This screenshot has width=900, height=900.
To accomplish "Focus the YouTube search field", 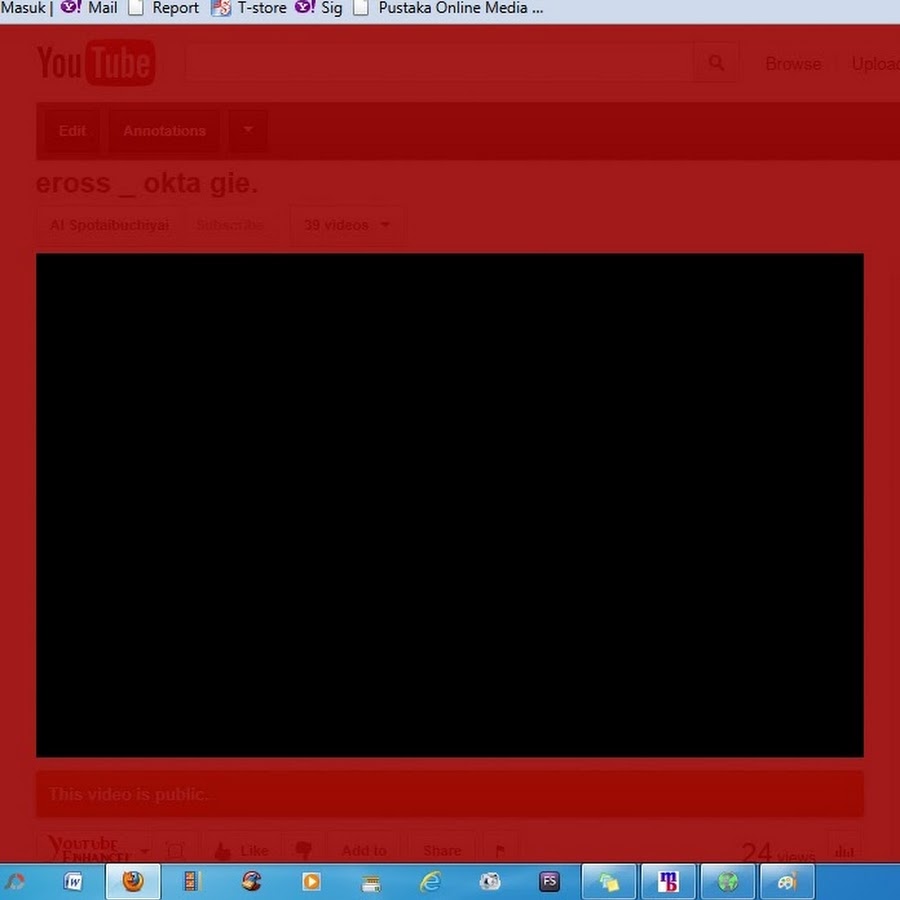I will 438,63.
